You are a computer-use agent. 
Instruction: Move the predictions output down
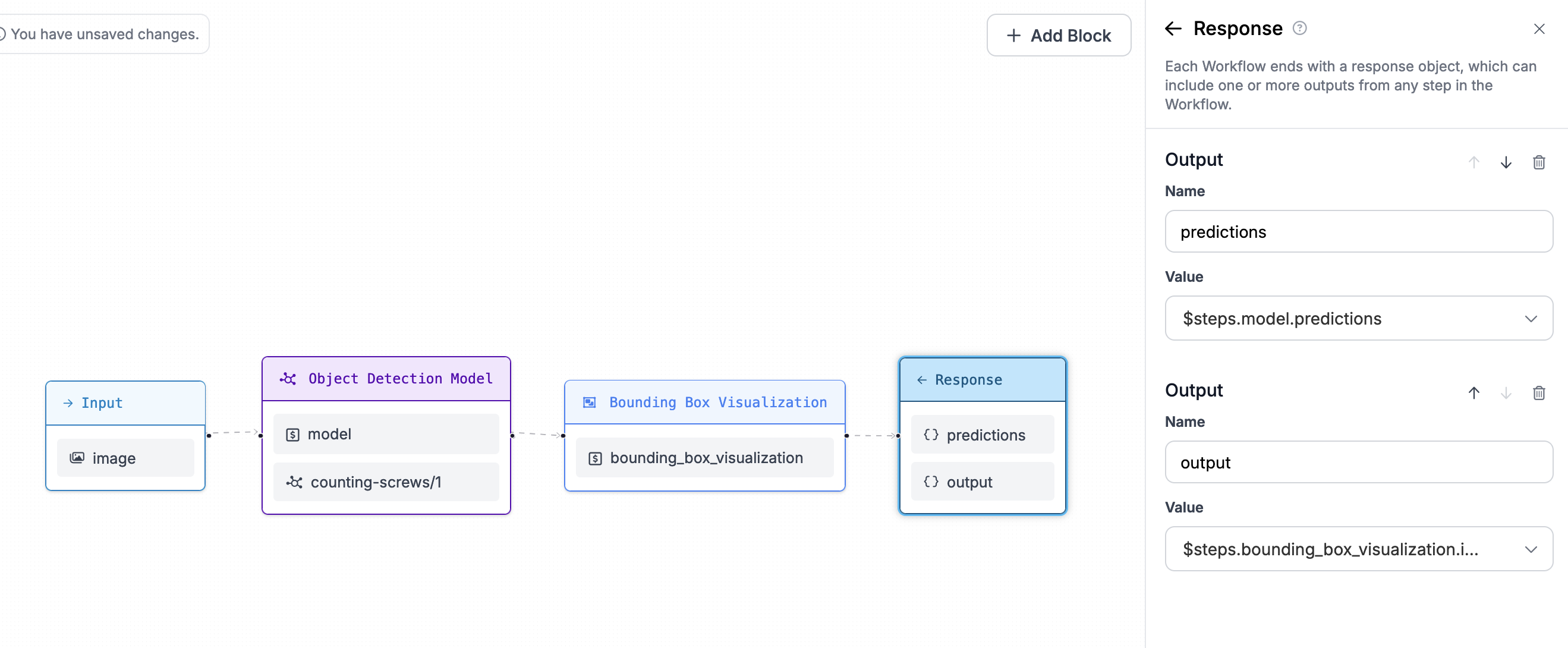click(x=1506, y=162)
